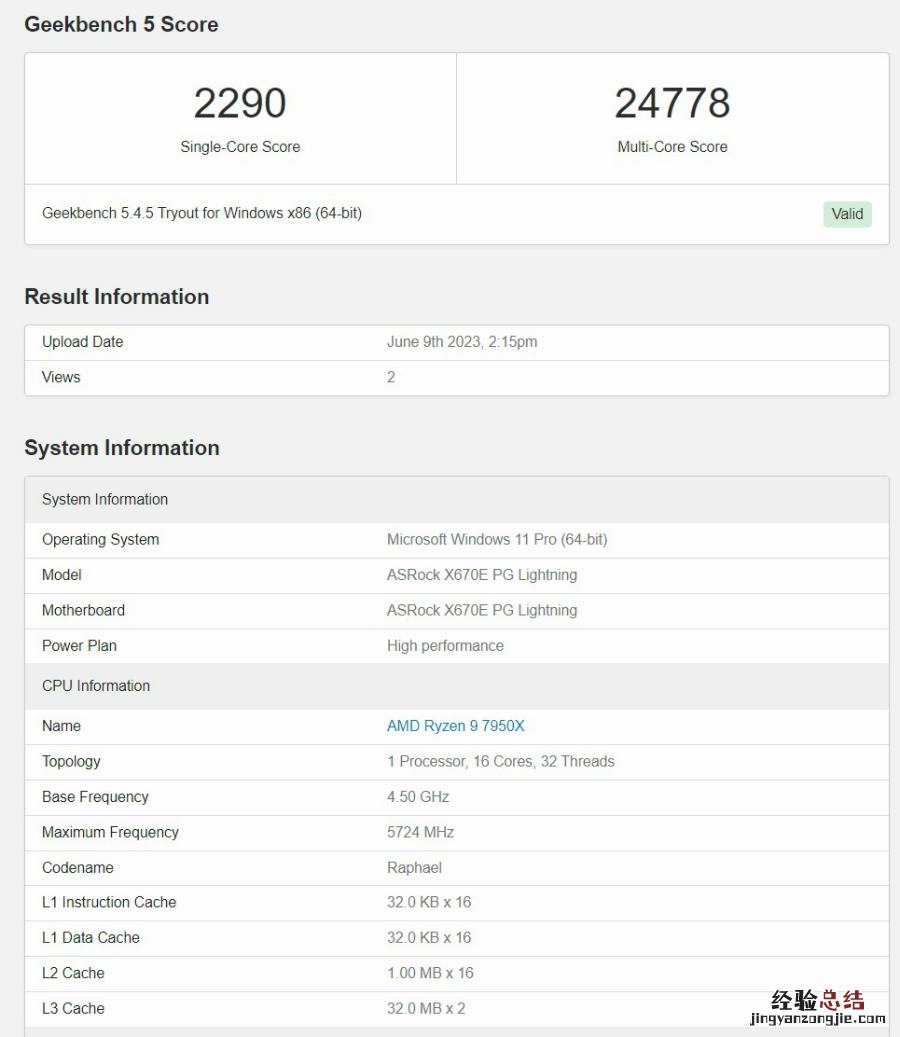Click the Maximum Frequency label
900x1037 pixels.
coord(110,833)
